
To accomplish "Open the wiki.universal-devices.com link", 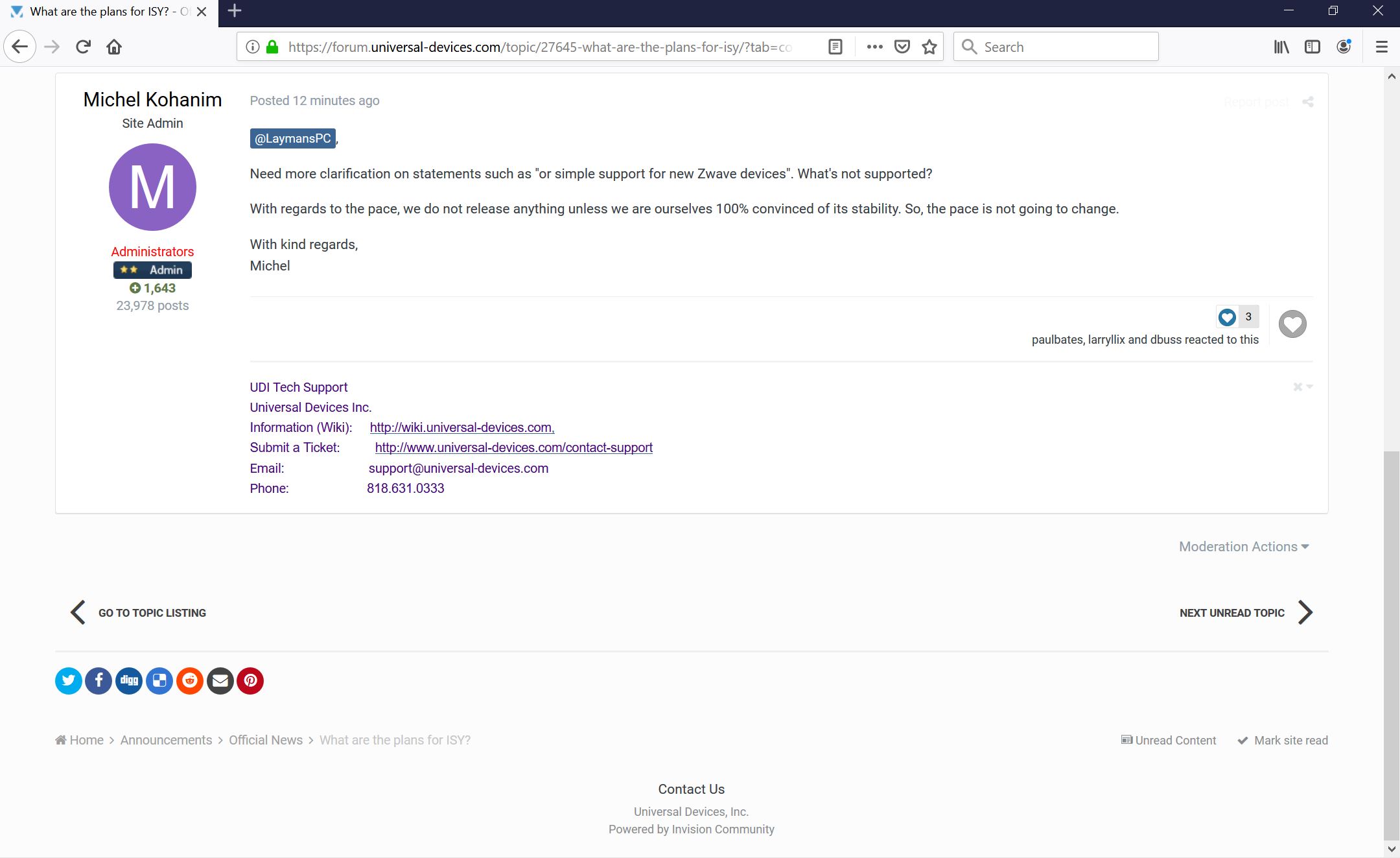I will pyautogui.click(x=462, y=427).
